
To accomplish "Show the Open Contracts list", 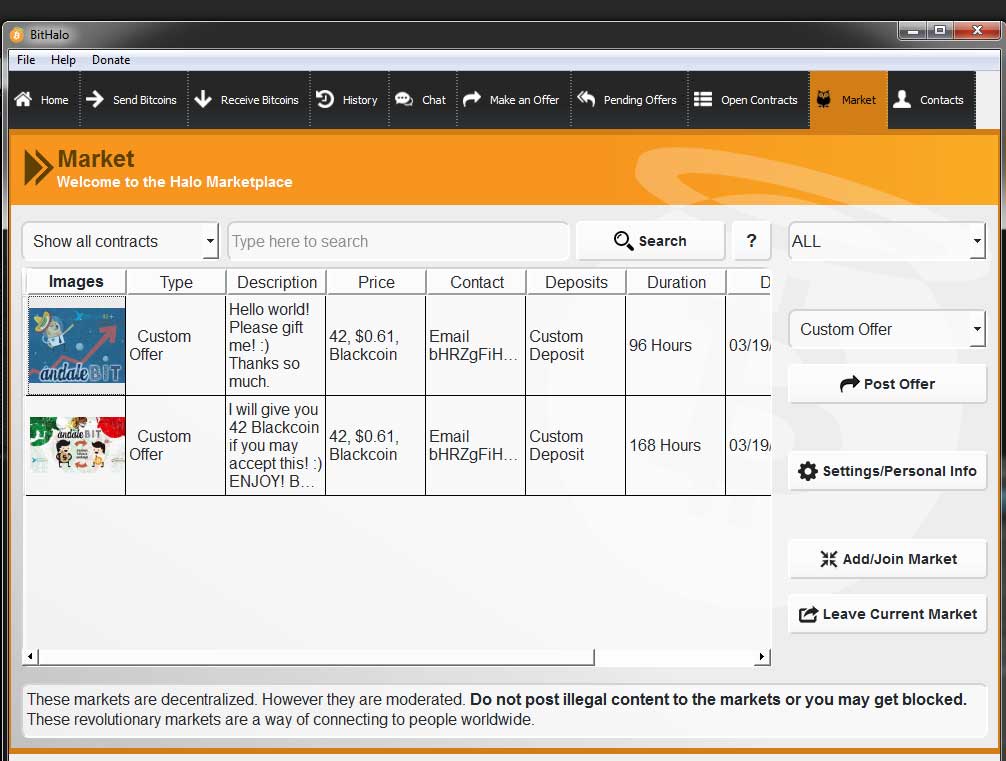I will point(746,100).
